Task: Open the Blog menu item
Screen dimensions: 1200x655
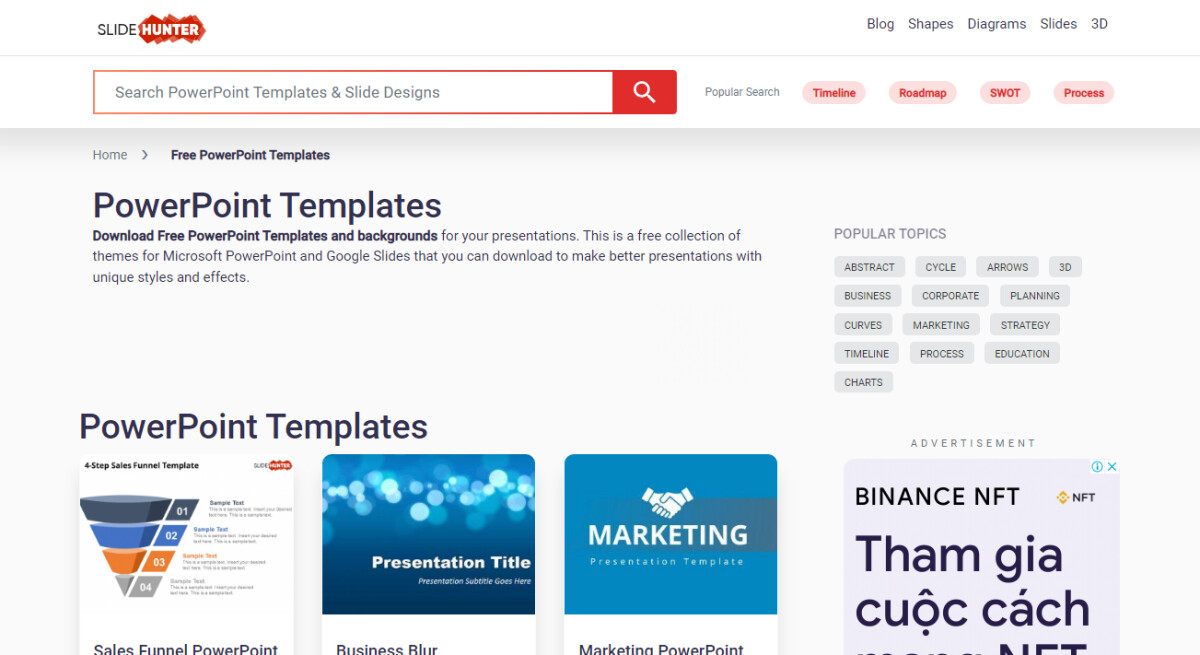Action: pyautogui.click(x=880, y=23)
